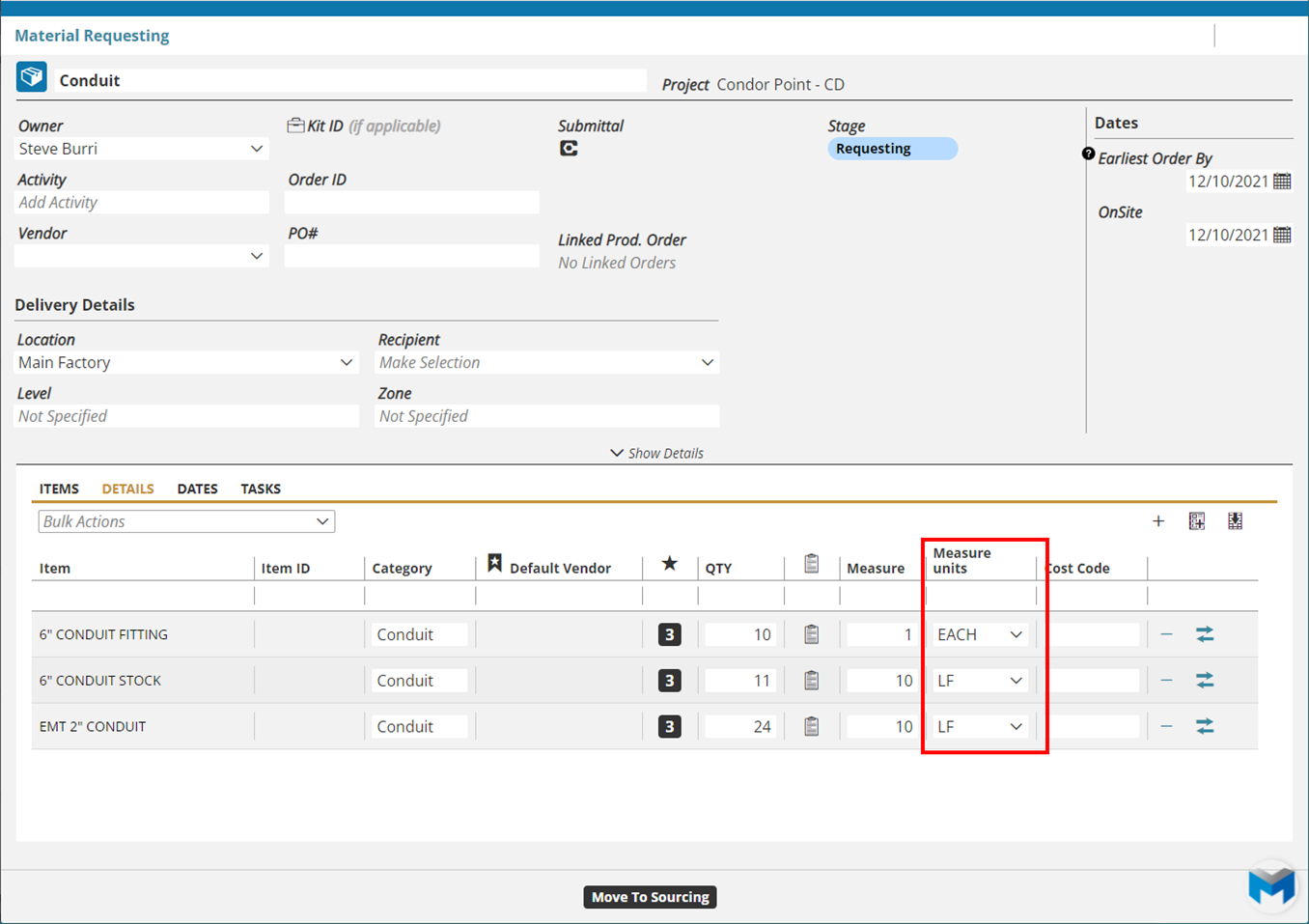This screenshot has height=924, width=1309.
Task: Click the Submittal icon
Action: pyautogui.click(x=569, y=149)
